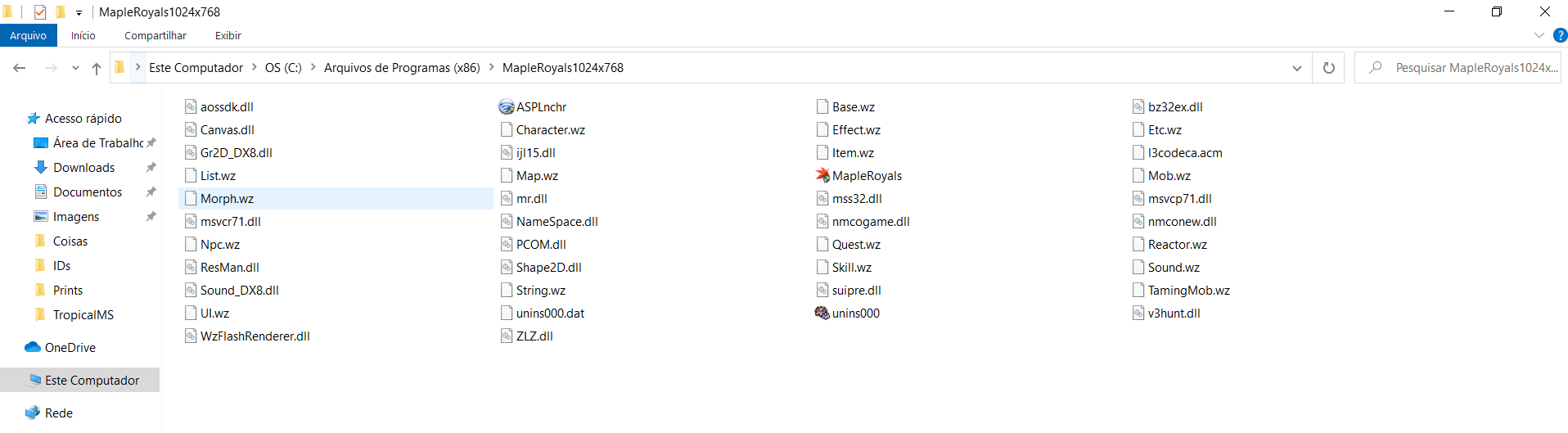1568x433 pixels.
Task: Refresh the current folder view
Action: pos(1328,68)
